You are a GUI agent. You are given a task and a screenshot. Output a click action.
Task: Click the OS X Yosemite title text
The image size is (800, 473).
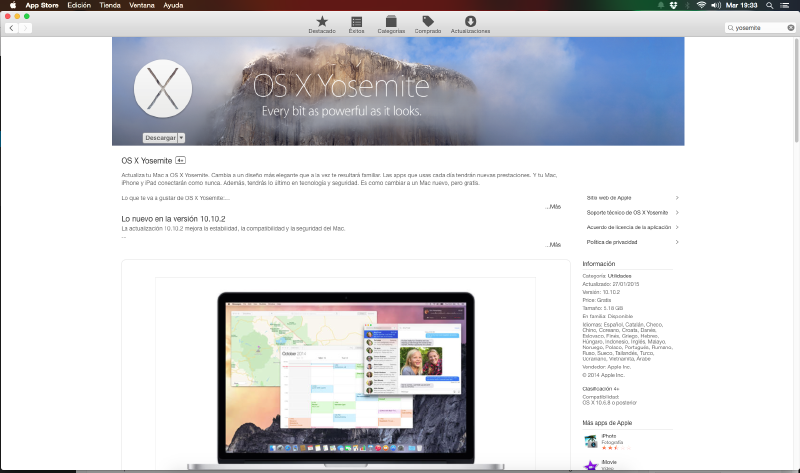(146, 161)
